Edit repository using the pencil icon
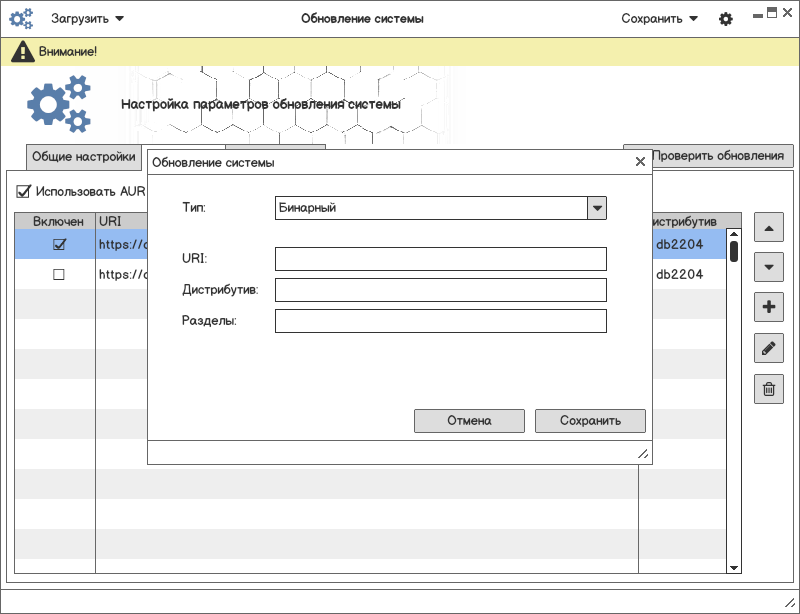Viewport: 800px width, 614px height. pyautogui.click(x=768, y=348)
